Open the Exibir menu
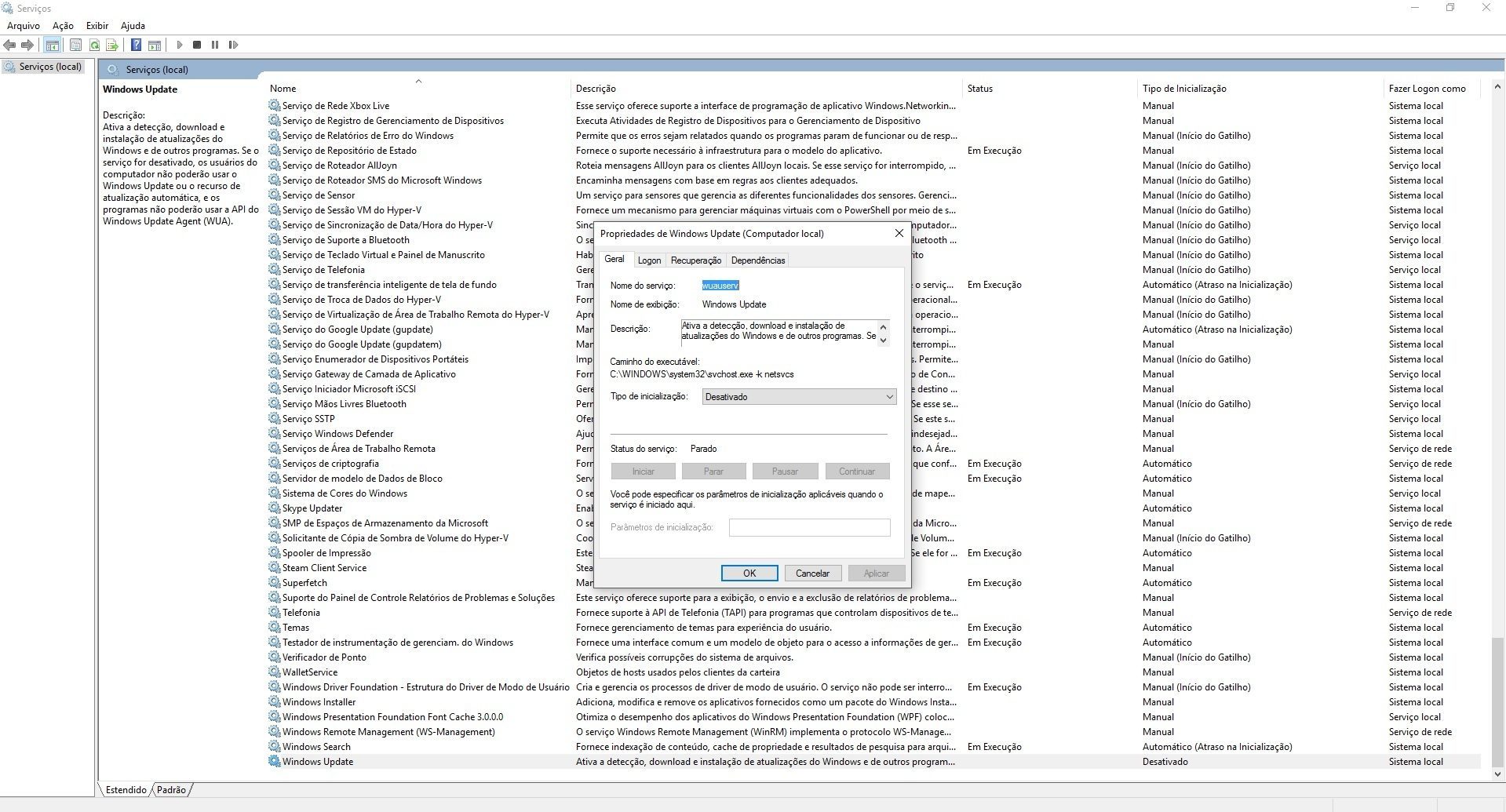The height and width of the screenshot is (812, 1506). (97, 26)
